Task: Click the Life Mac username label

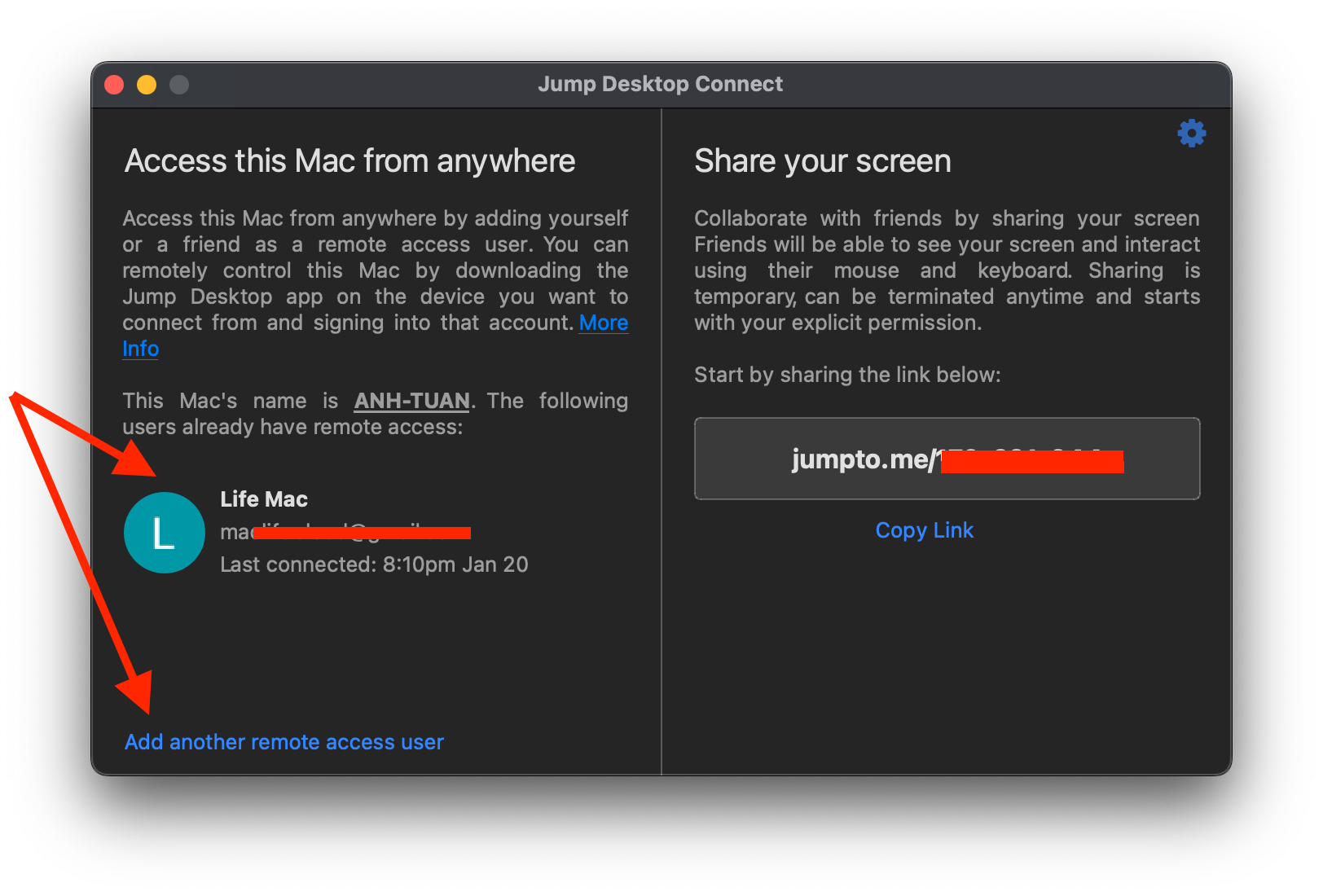Action: pyautogui.click(x=263, y=499)
